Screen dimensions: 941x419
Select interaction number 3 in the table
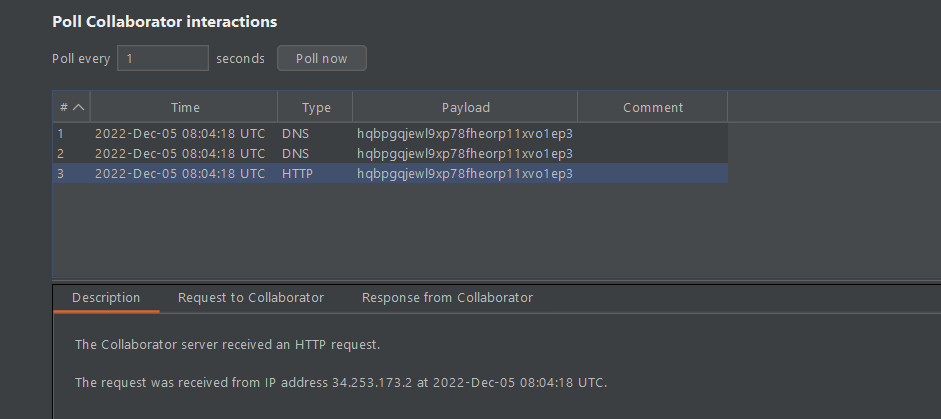[62, 173]
